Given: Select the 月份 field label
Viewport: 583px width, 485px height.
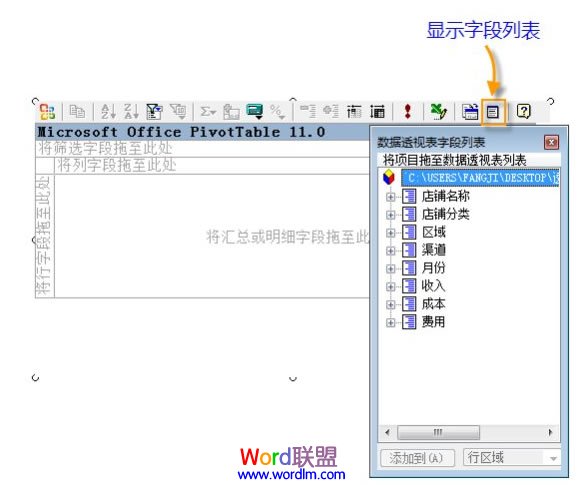Looking at the screenshot, I should (434, 268).
